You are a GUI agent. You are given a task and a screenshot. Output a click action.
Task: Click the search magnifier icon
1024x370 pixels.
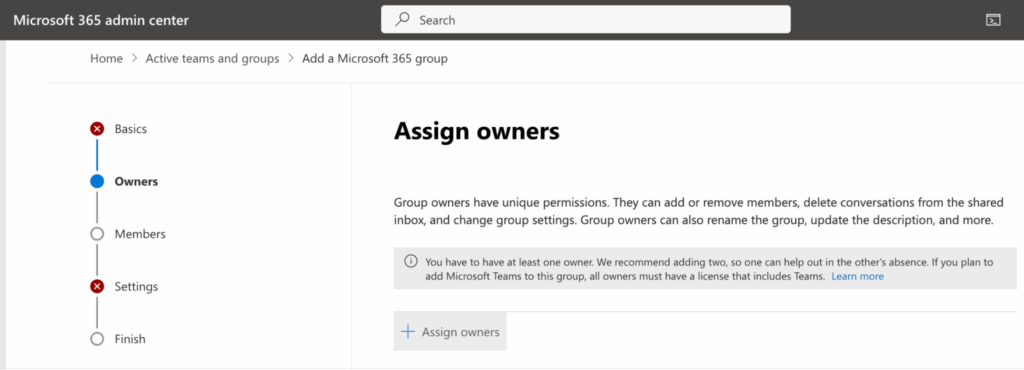(402, 20)
